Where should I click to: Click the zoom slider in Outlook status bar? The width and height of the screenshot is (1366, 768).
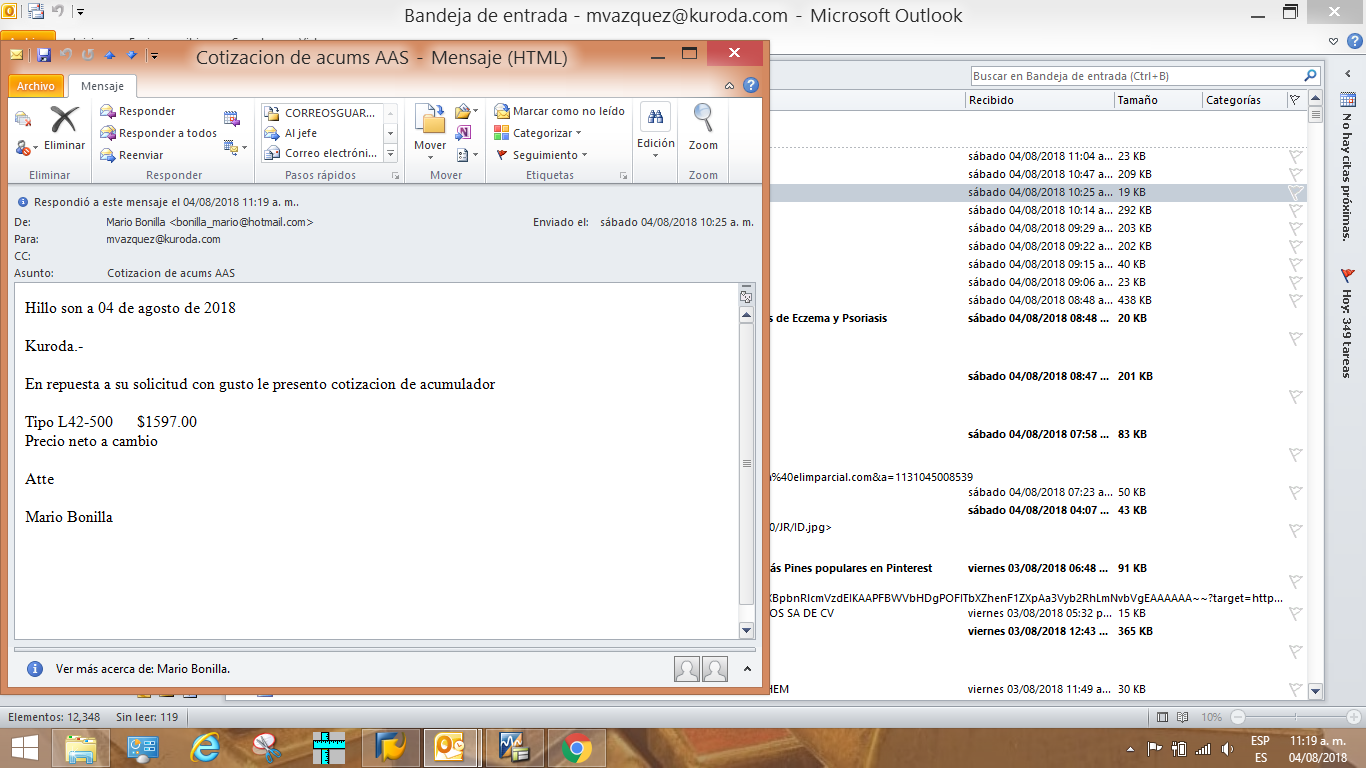(x=1294, y=717)
